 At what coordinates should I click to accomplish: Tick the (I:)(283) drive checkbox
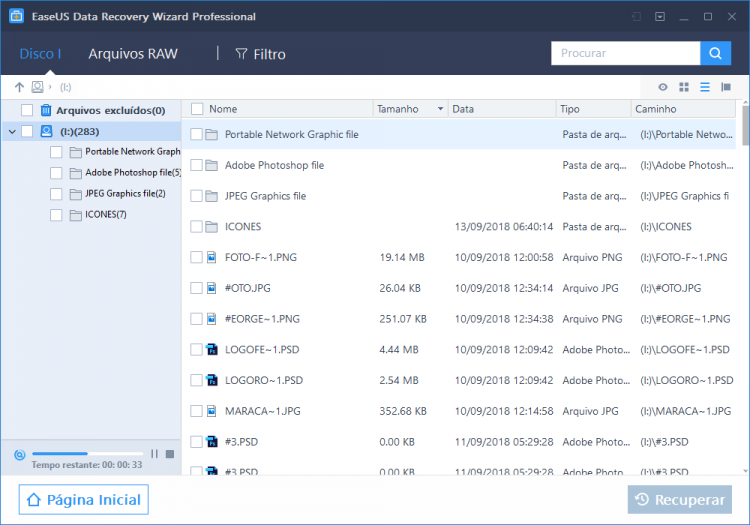point(27,131)
